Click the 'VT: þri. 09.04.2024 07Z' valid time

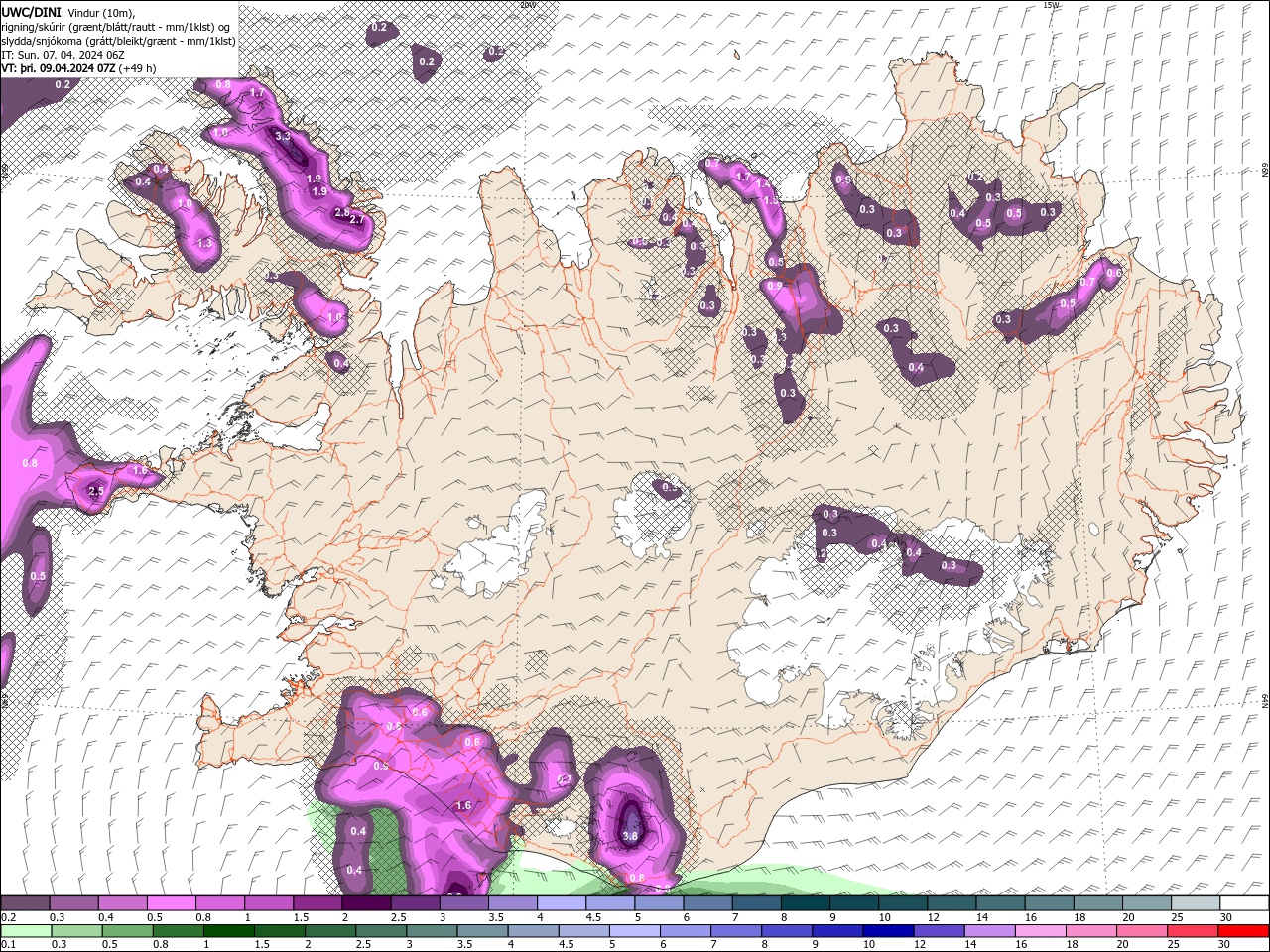(x=59, y=68)
